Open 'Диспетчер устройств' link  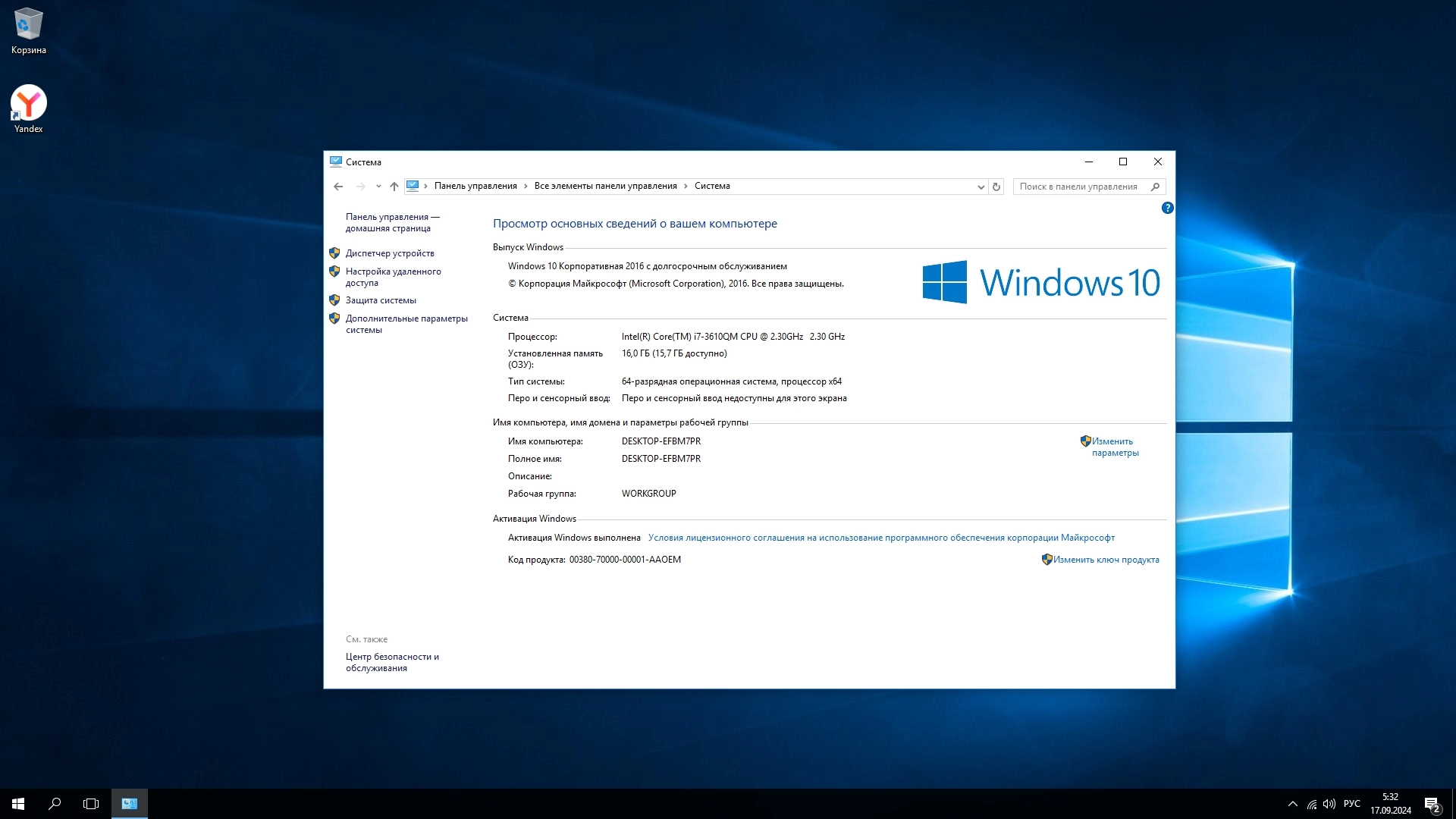(390, 253)
